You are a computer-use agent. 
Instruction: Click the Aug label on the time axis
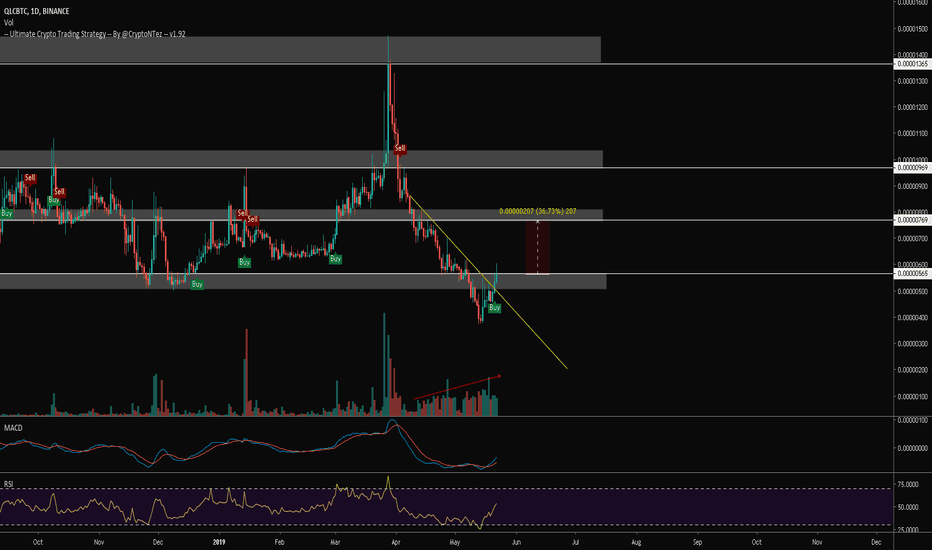(636, 542)
